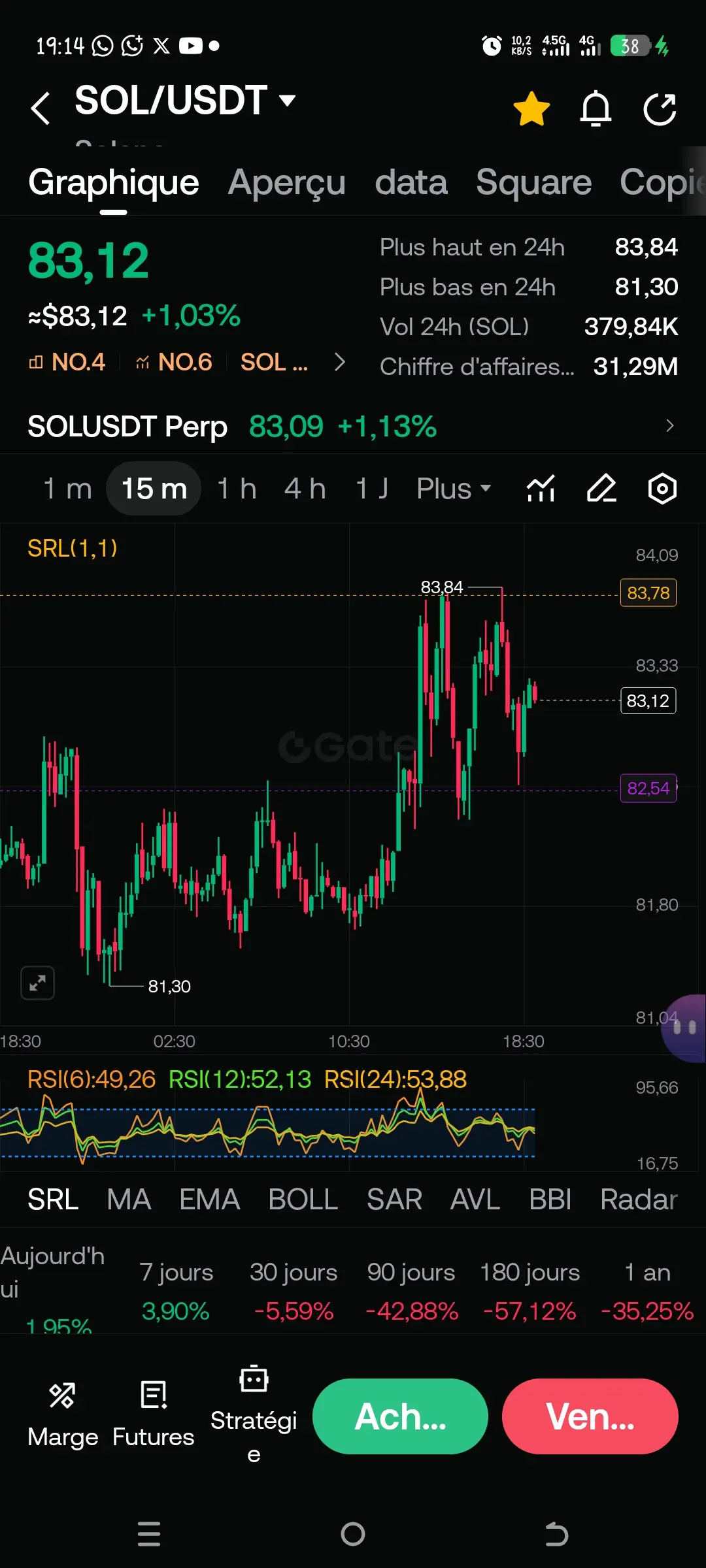Screen dimensions: 706x1568
Task: Select the Radar indicator
Action: (639, 1200)
